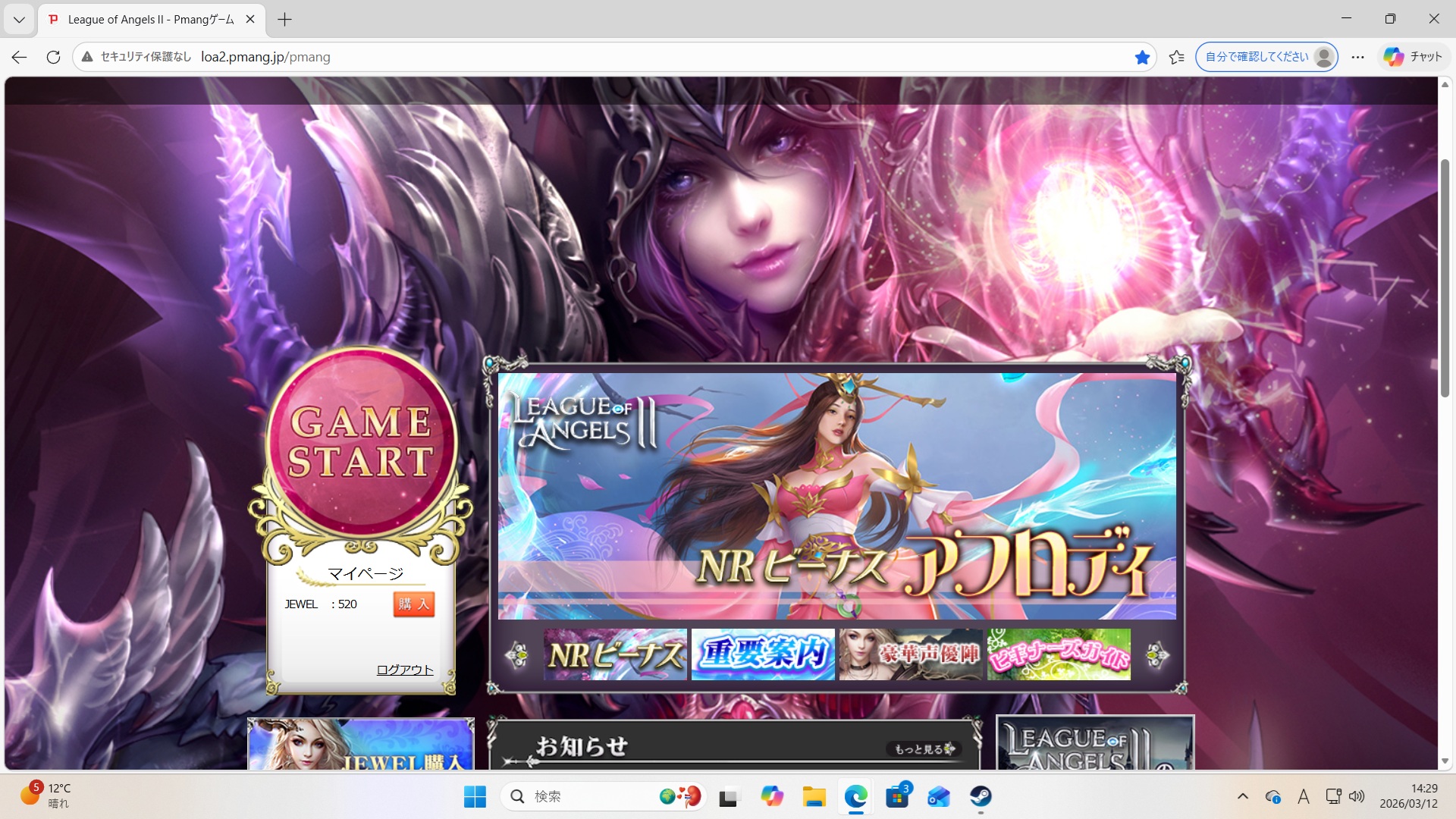Image resolution: width=1456 pixels, height=819 pixels.
Task: Click the red 購入 purchase button
Action: click(413, 604)
